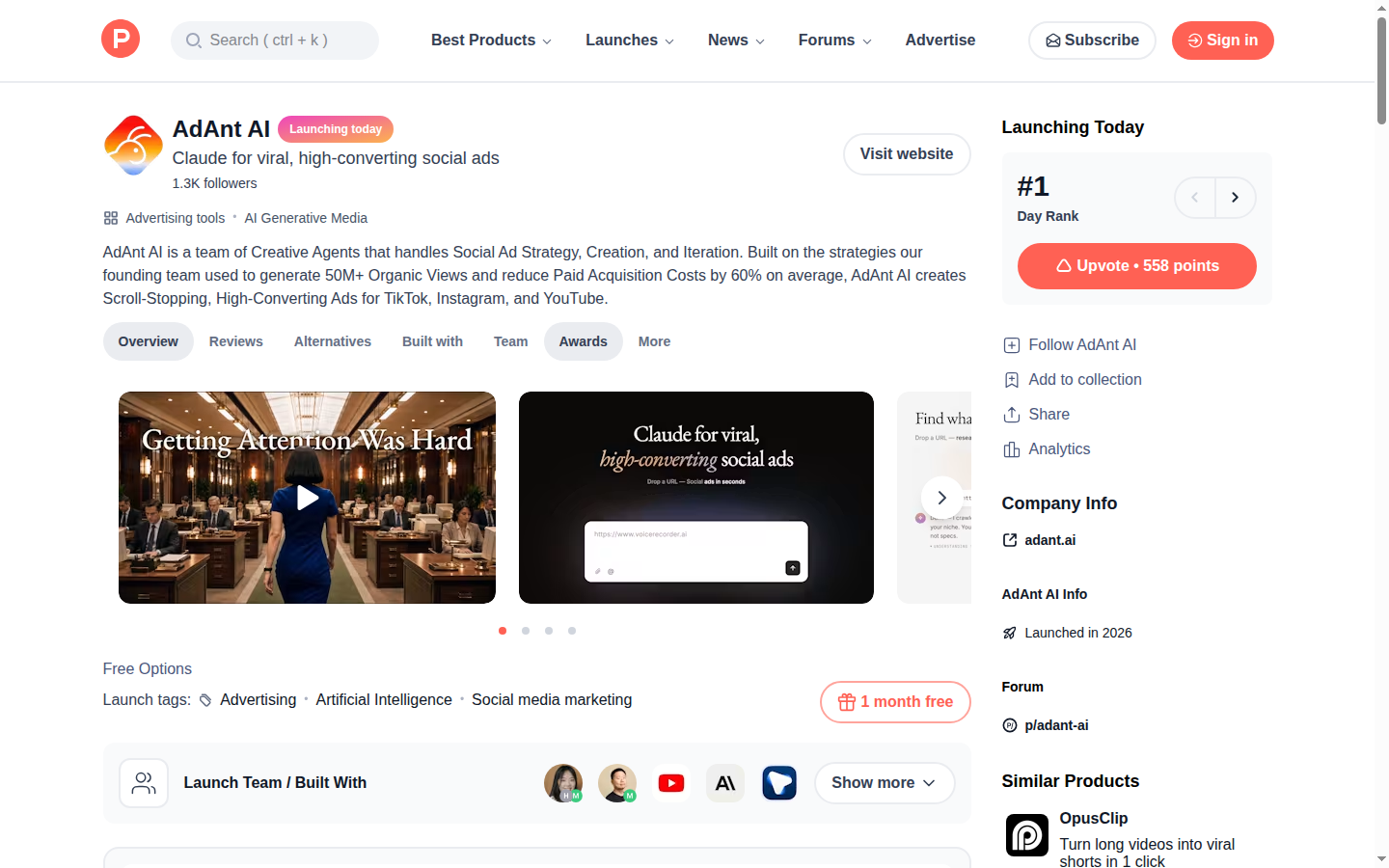Click the YouTube built-with icon
This screenshot has height=868, width=1389.
tap(671, 783)
